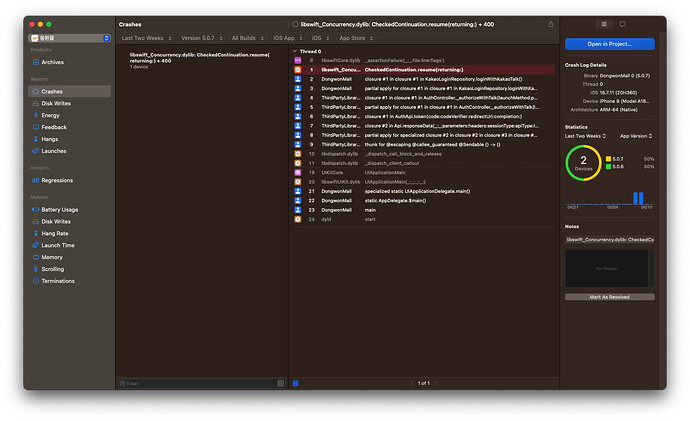Viewport: 690px width, 421px height.
Task: Select frame 24 dyld start row
Action: pyautogui.click(x=423, y=219)
